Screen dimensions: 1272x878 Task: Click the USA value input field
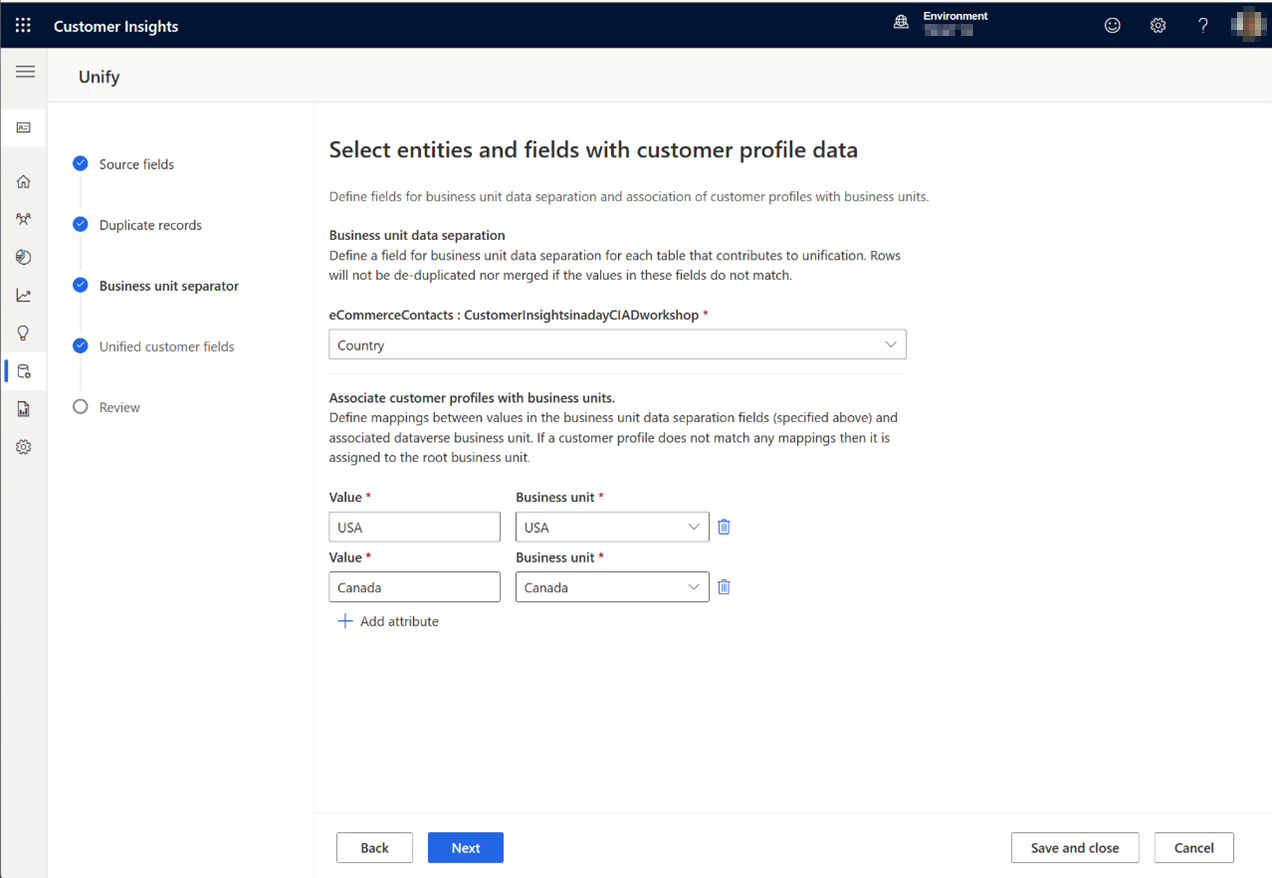pyautogui.click(x=414, y=527)
